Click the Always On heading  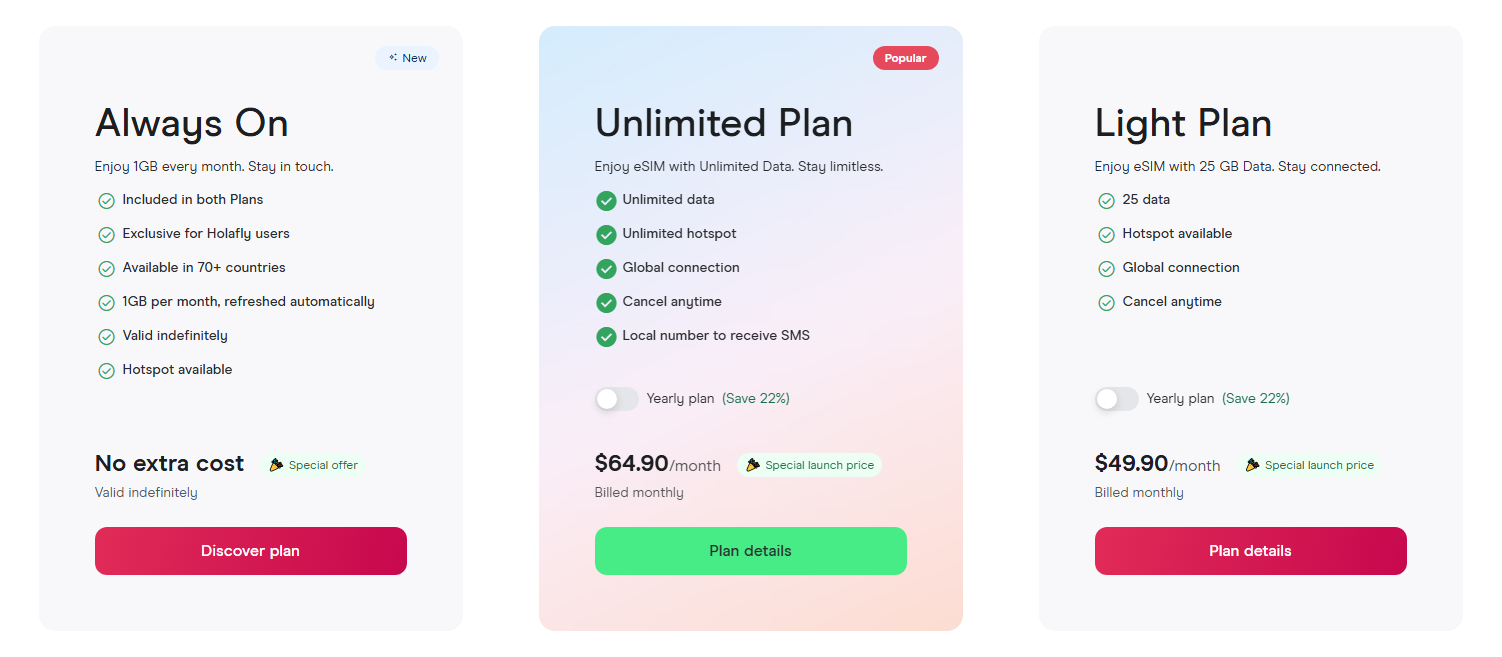click(x=191, y=124)
